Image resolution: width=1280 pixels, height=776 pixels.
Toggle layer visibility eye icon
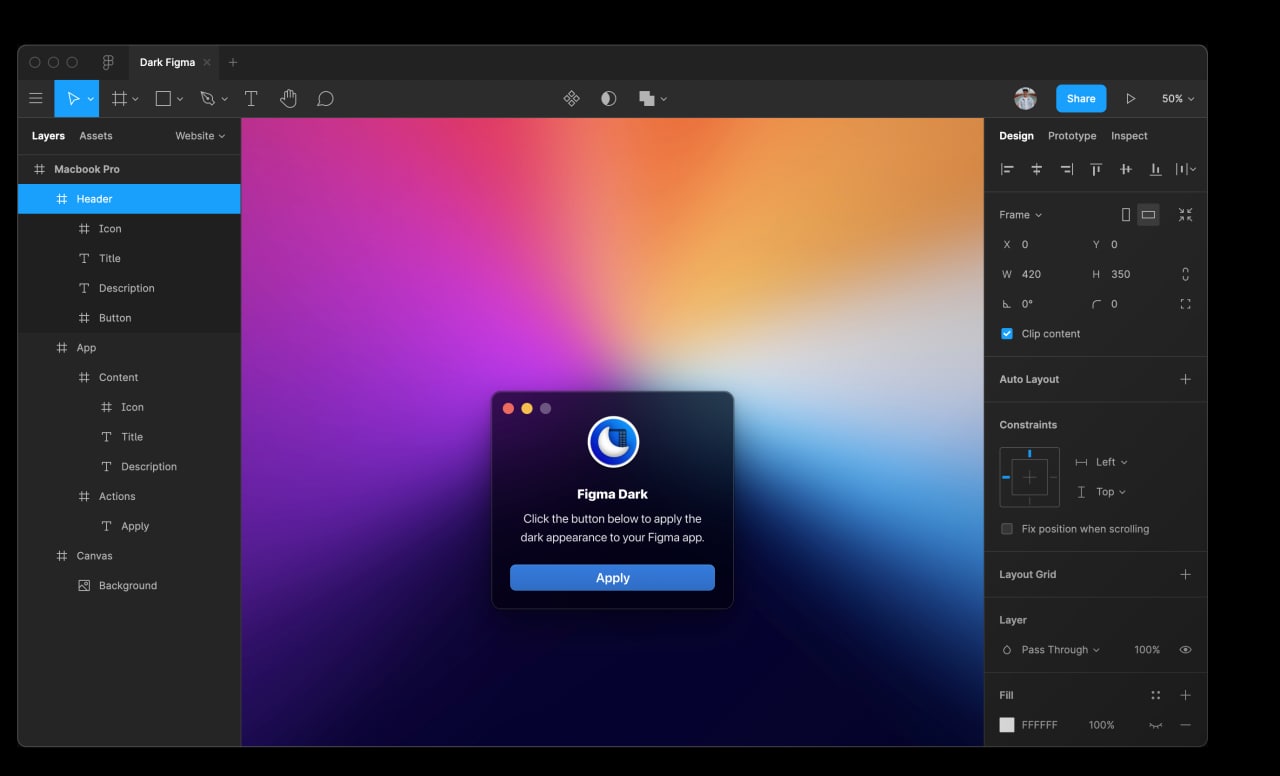pos(1185,650)
